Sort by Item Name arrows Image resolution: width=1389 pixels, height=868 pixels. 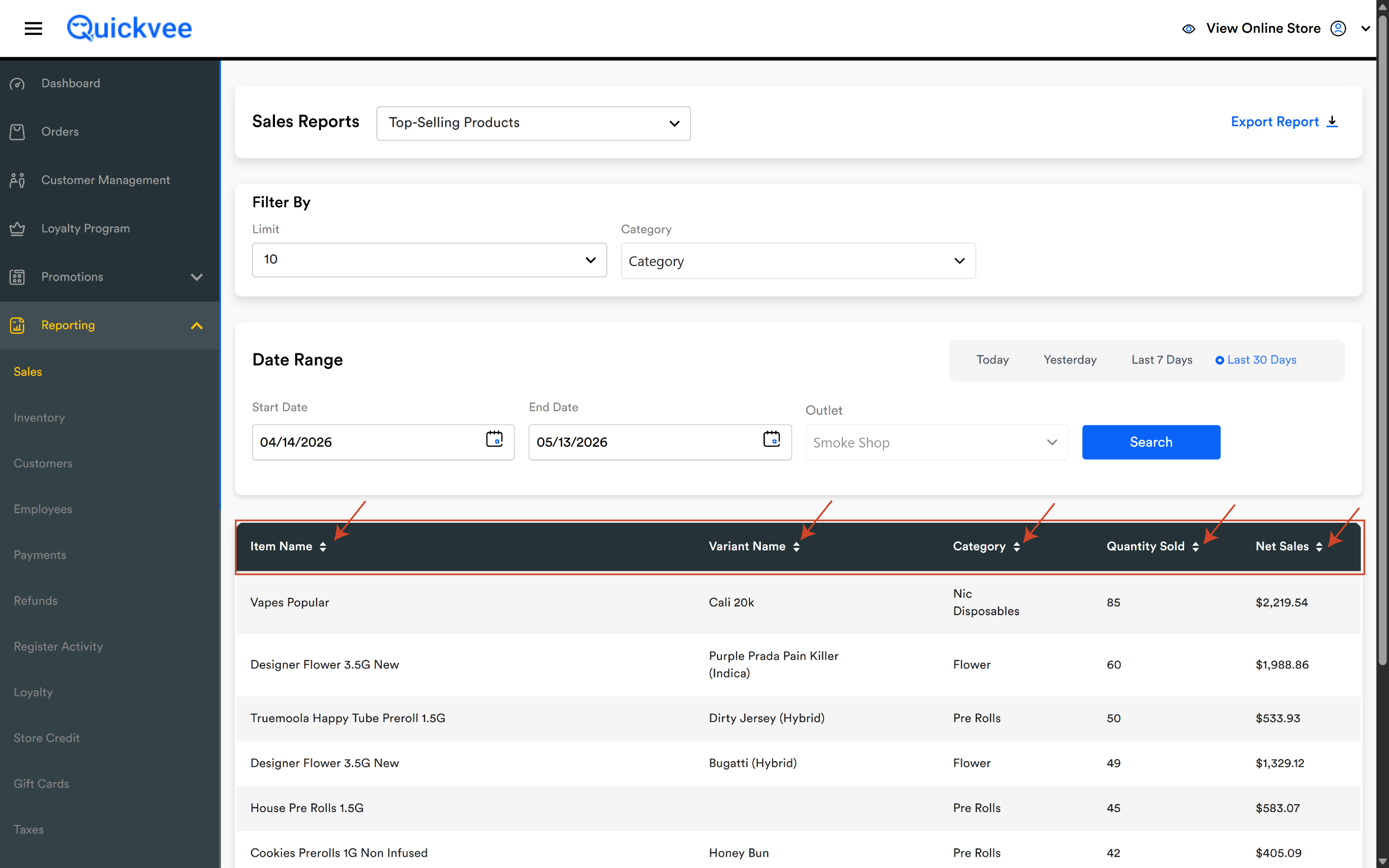tap(323, 546)
